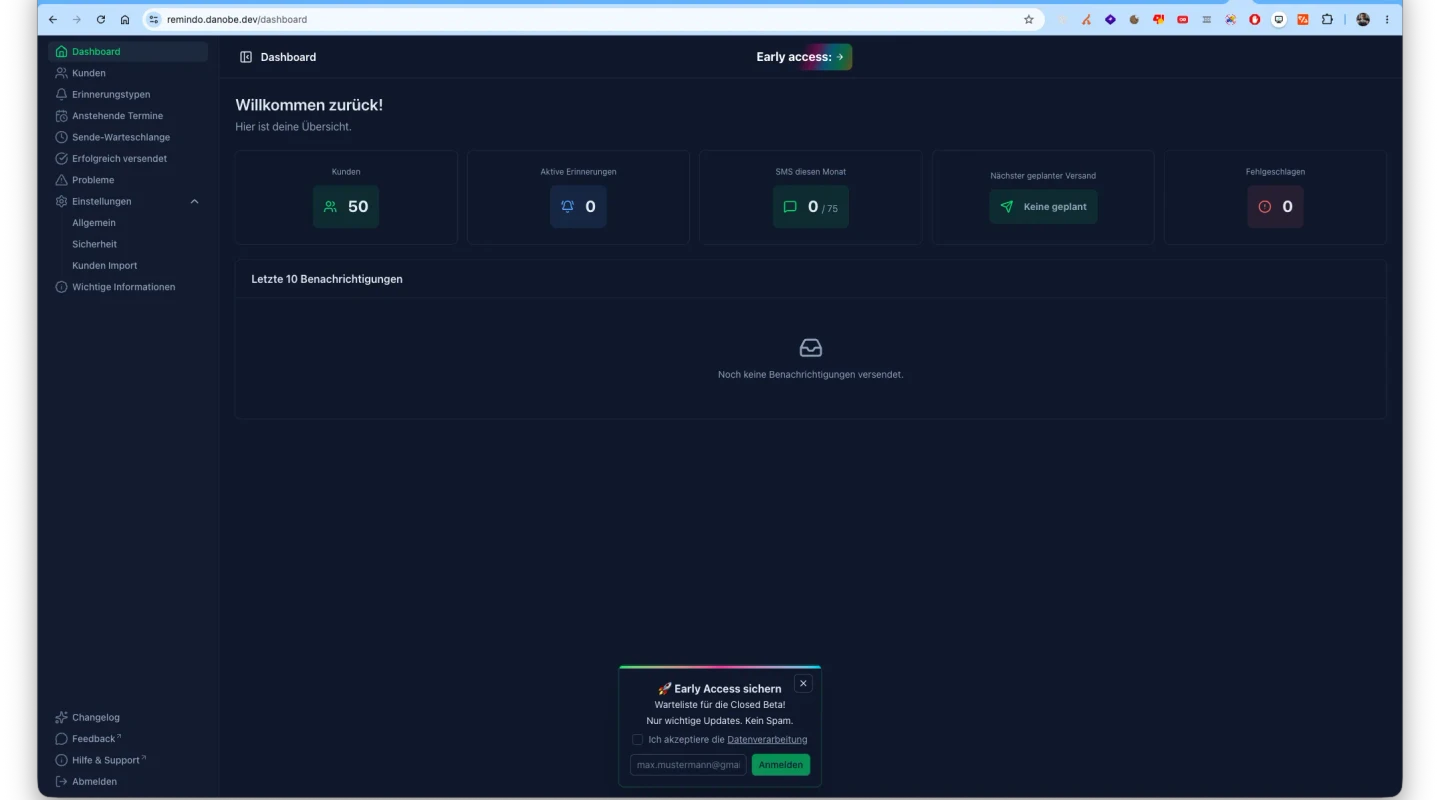The image size is (1440, 800).
Task: Open Allgemein settings
Action: click(94, 223)
